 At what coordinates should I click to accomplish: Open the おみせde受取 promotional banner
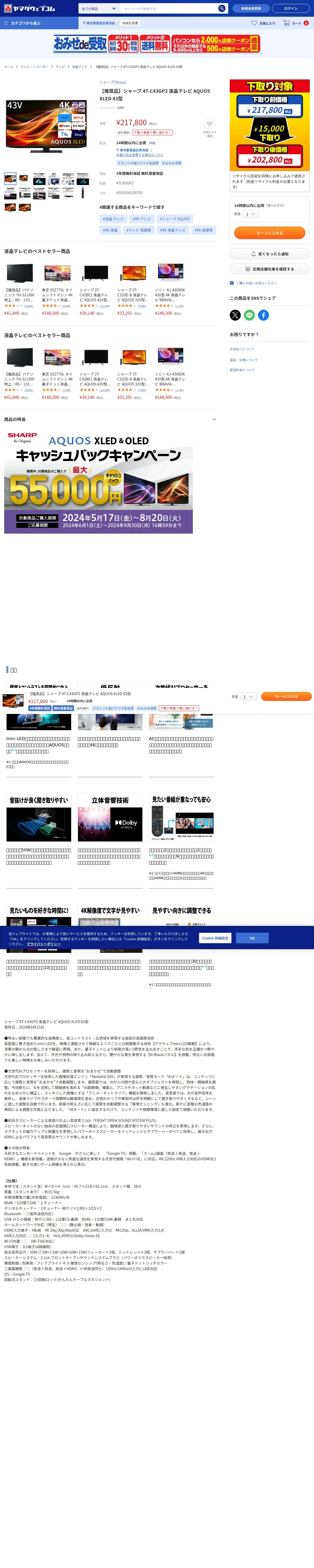[x=157, y=44]
